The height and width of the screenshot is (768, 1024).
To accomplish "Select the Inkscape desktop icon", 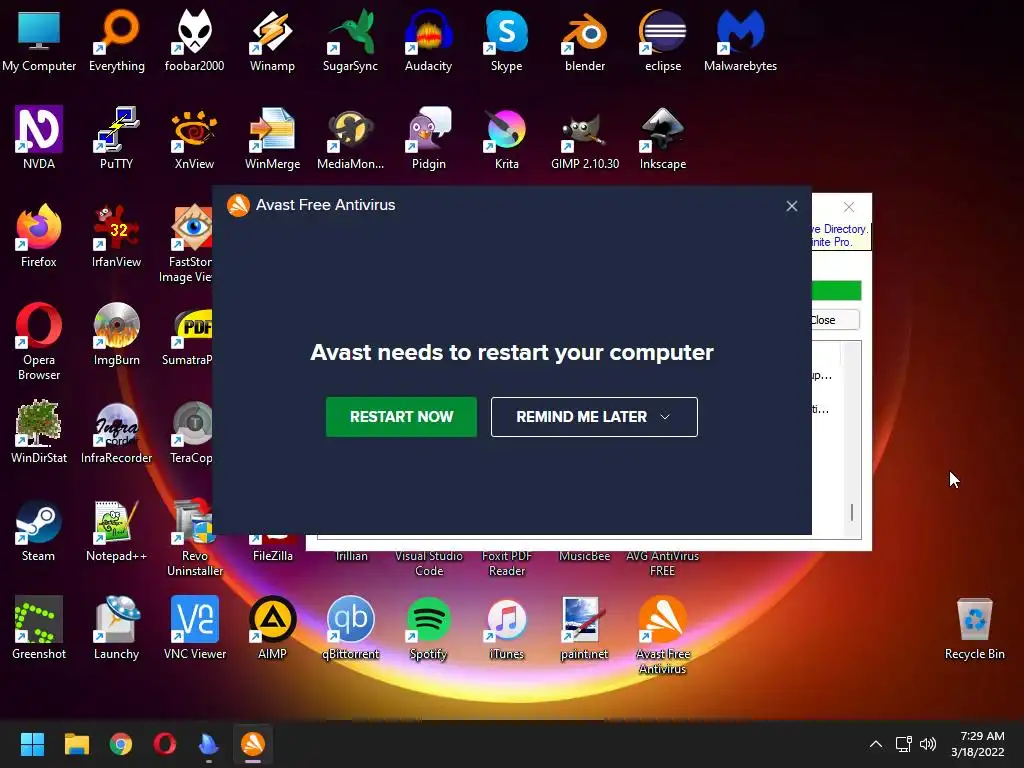I will click(x=663, y=138).
